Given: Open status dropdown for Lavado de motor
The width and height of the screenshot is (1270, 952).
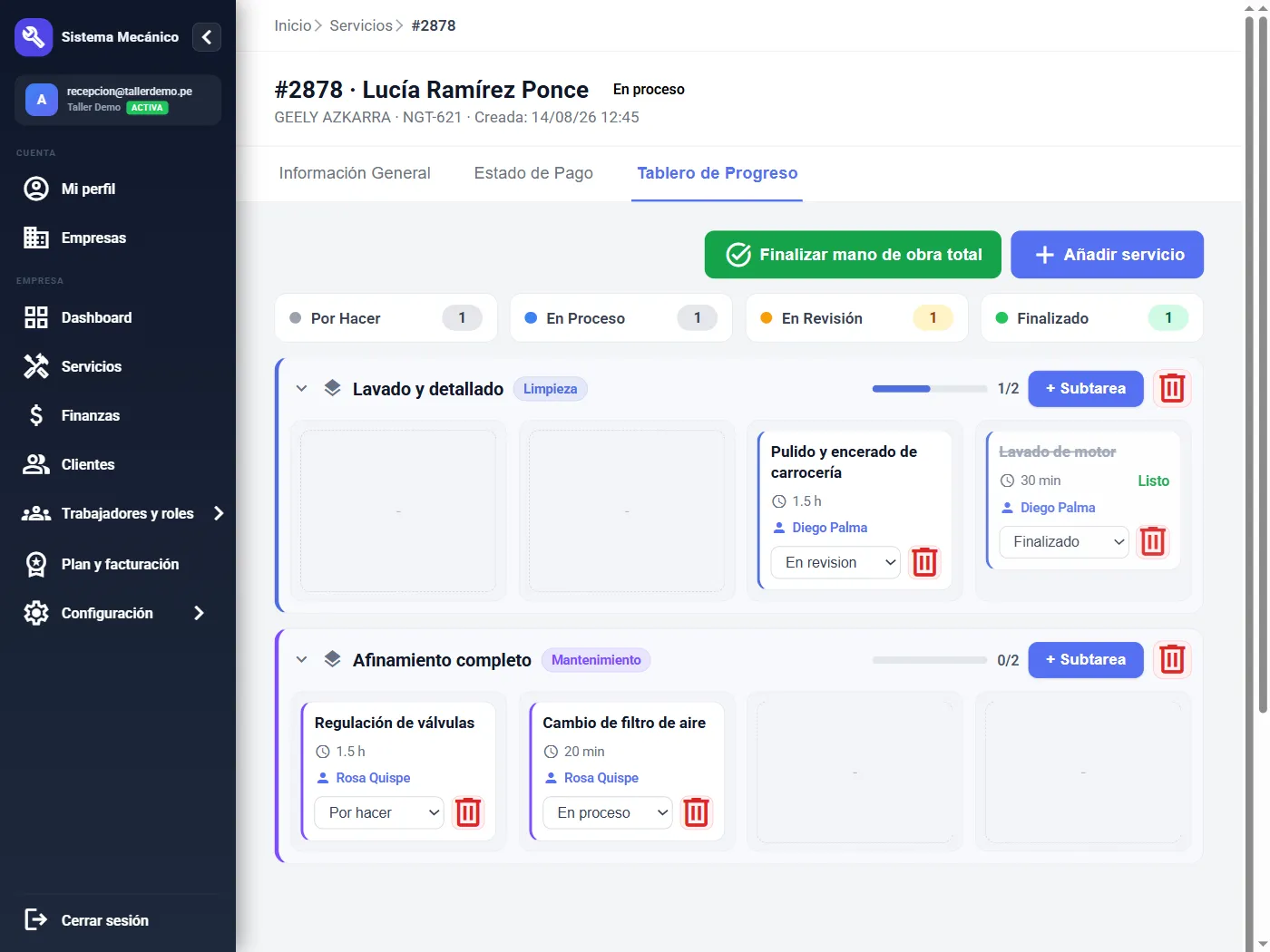Looking at the screenshot, I should pos(1064,541).
